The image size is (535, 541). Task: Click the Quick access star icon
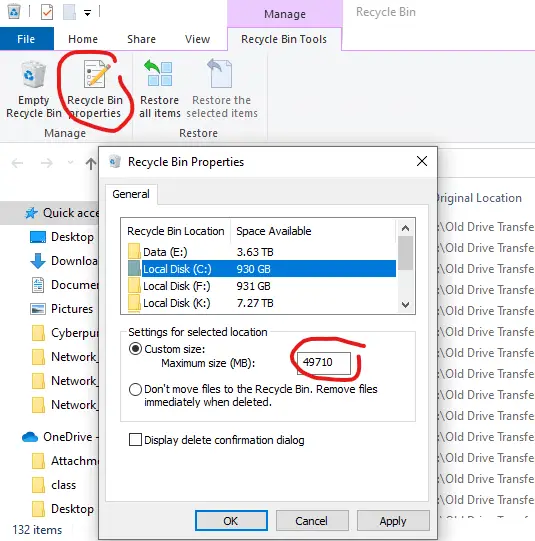coord(31,213)
